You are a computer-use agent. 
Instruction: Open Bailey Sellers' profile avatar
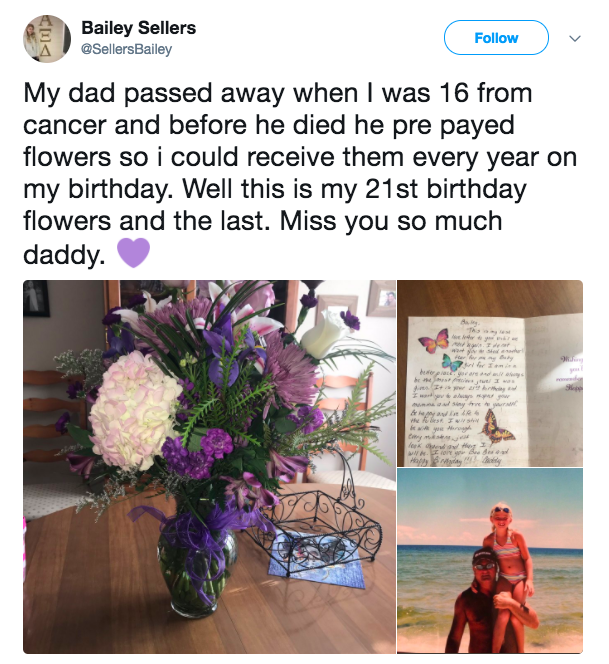pyautogui.click(x=47, y=39)
